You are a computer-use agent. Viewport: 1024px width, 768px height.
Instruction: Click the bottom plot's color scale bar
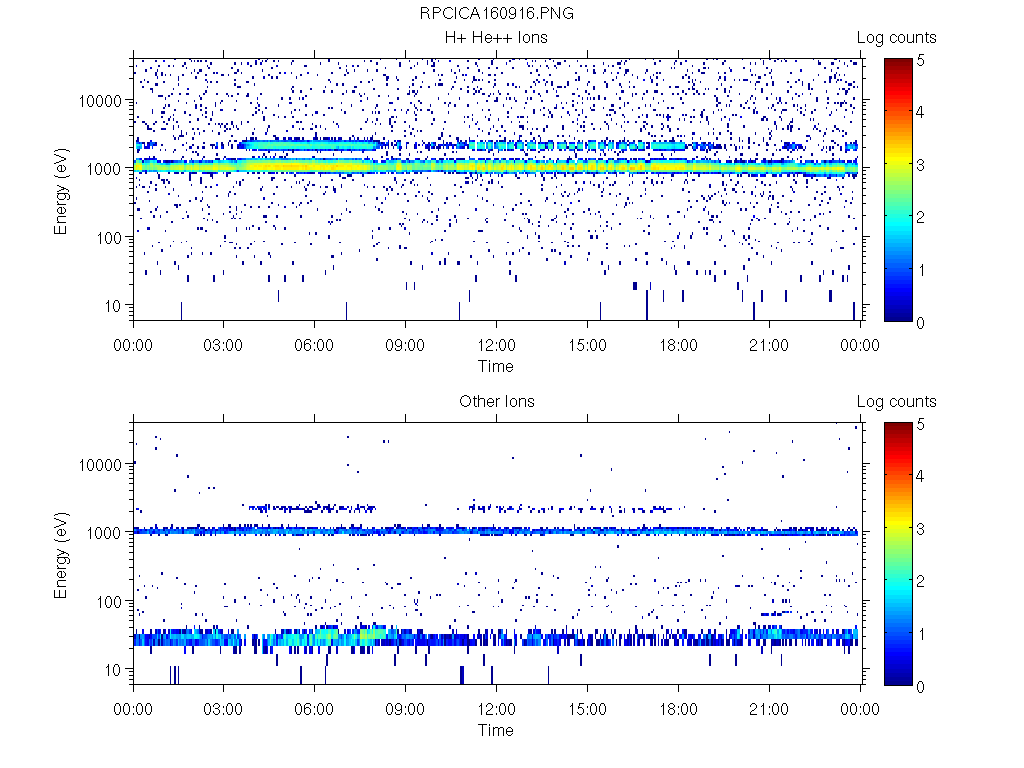(898, 554)
